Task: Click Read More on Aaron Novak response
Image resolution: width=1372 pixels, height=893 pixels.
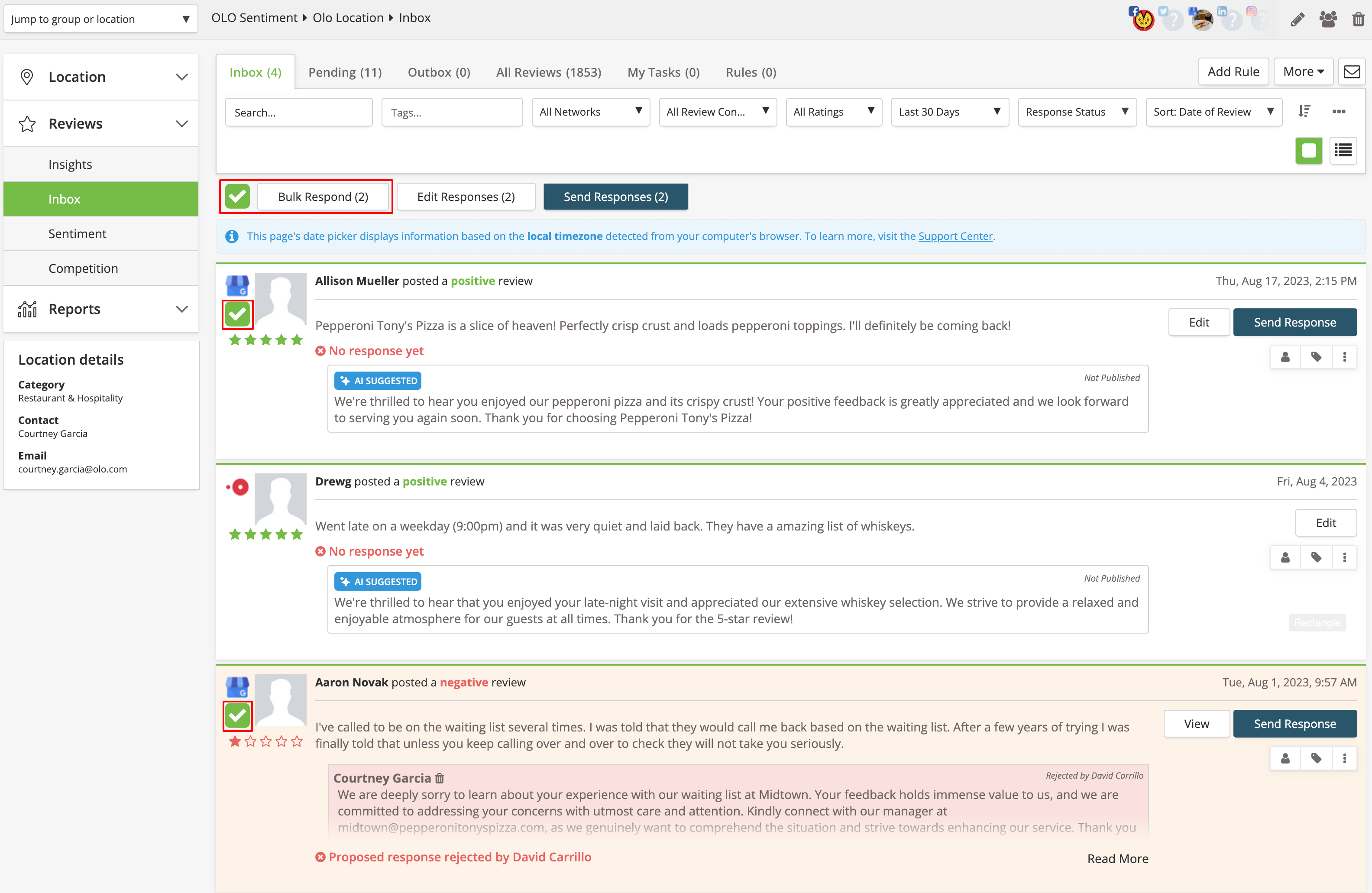Action: [1117, 858]
